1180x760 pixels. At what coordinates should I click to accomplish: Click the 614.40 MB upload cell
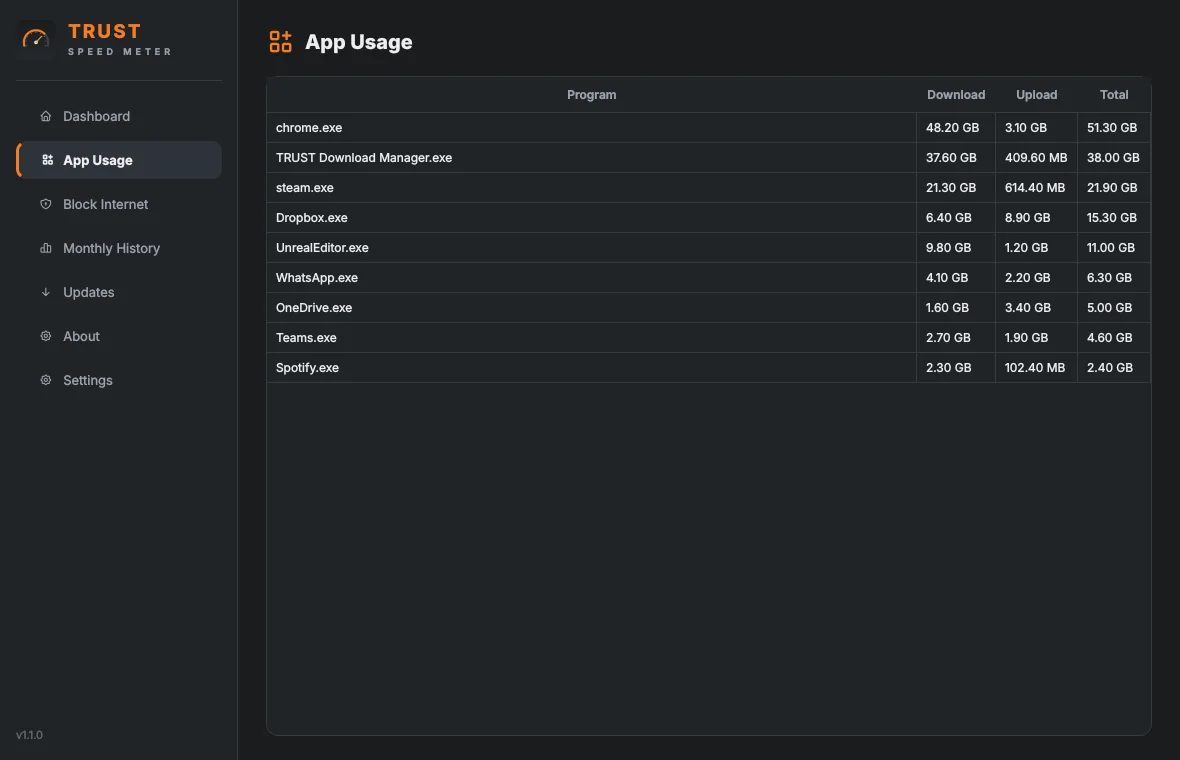tap(1035, 188)
